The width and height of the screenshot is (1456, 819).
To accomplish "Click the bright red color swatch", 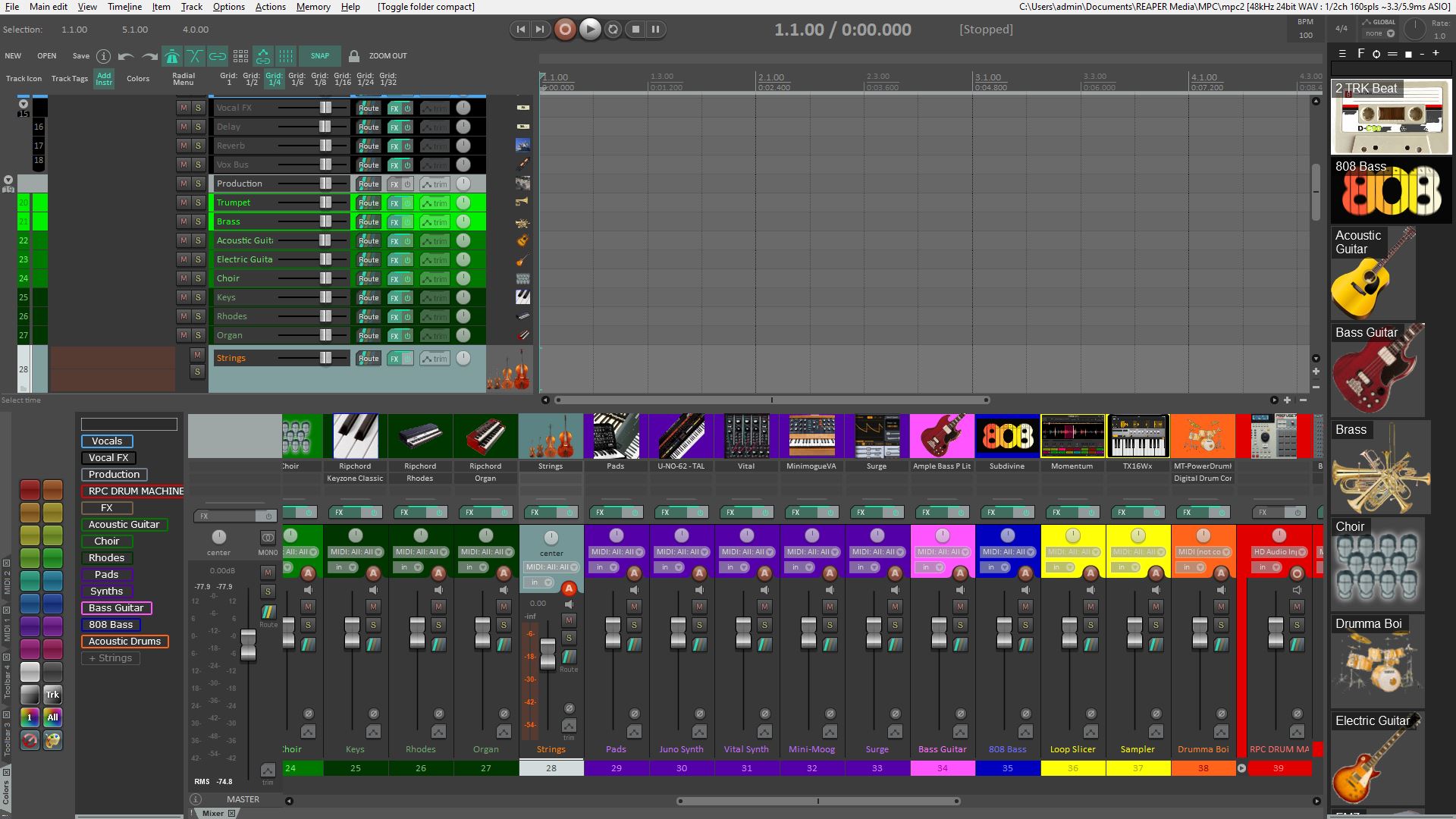I will tap(30, 490).
